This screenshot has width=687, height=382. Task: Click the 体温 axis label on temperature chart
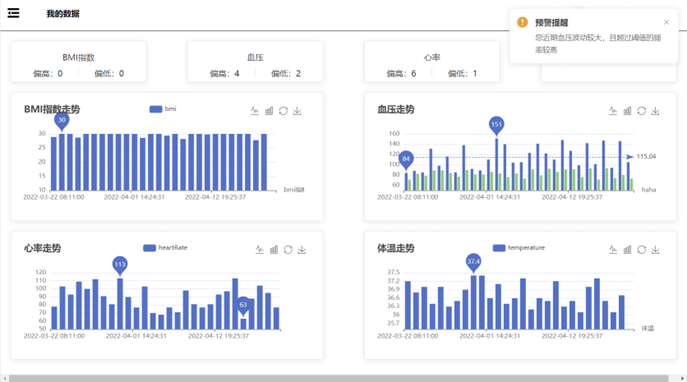pos(648,328)
